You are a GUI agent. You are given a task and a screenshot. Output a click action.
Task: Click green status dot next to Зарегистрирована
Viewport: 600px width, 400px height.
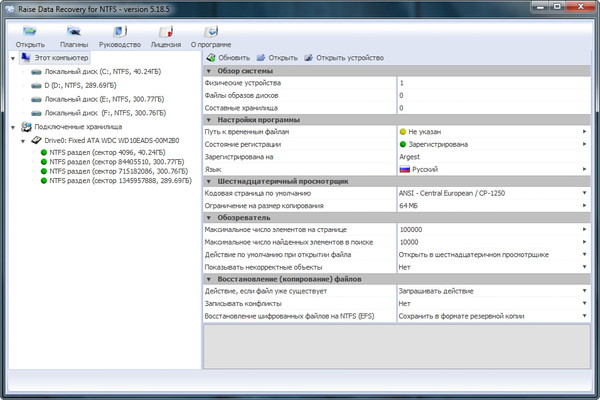coord(403,144)
